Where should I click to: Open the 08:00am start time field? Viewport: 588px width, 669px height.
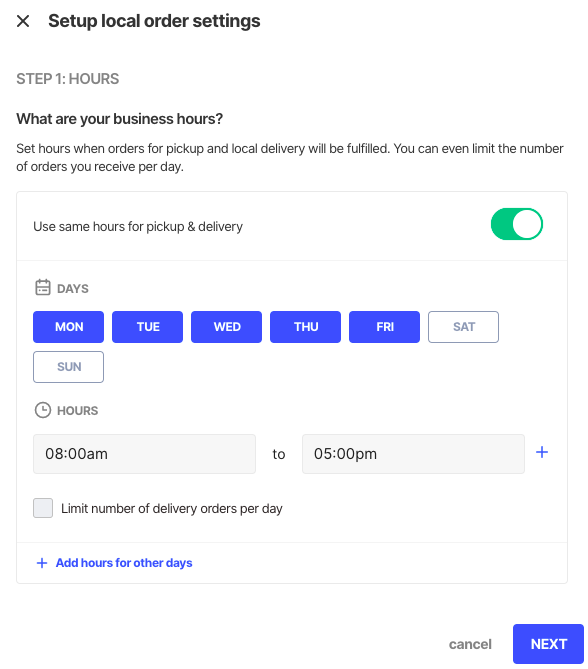144,454
